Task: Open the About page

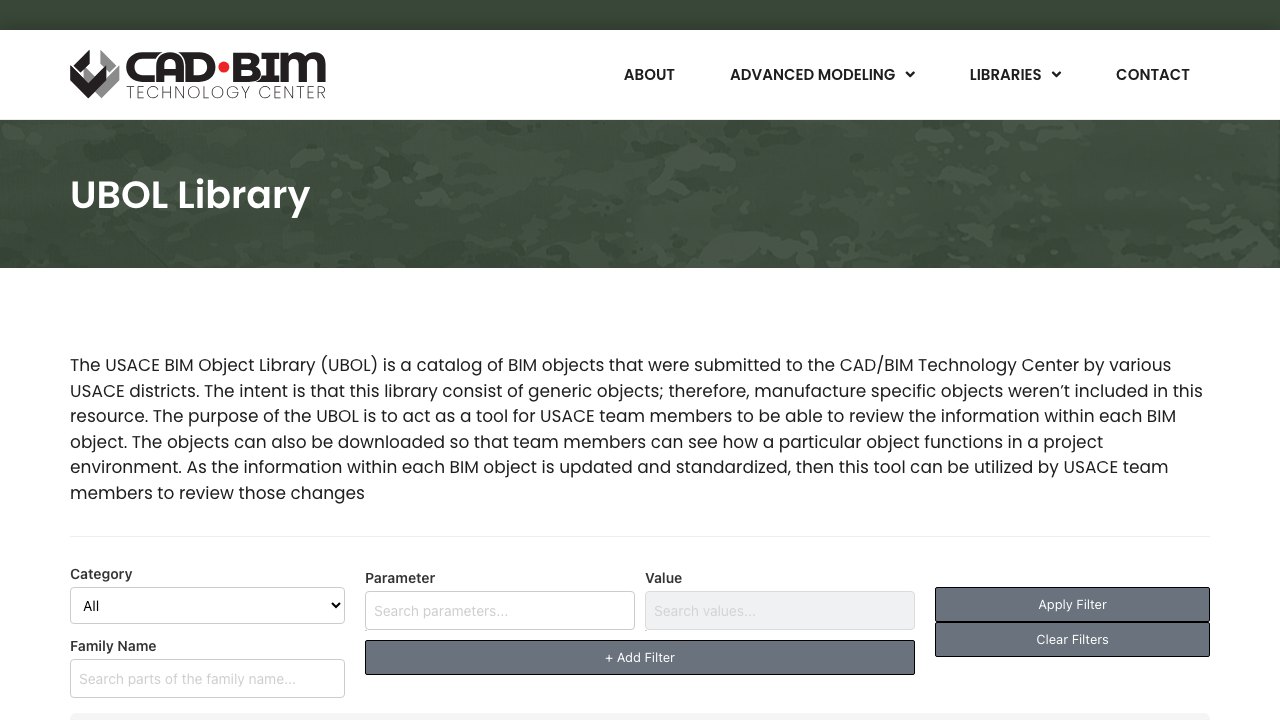Action: tap(649, 75)
